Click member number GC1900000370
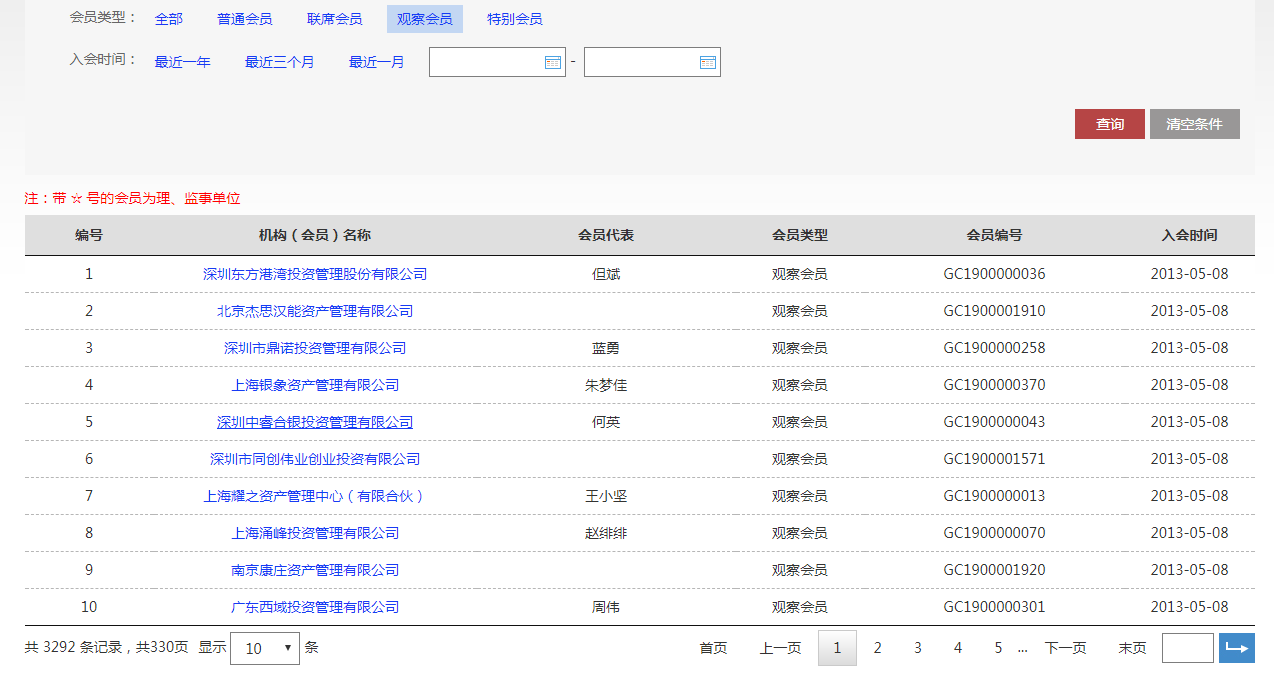1274x674 pixels. 994,385
